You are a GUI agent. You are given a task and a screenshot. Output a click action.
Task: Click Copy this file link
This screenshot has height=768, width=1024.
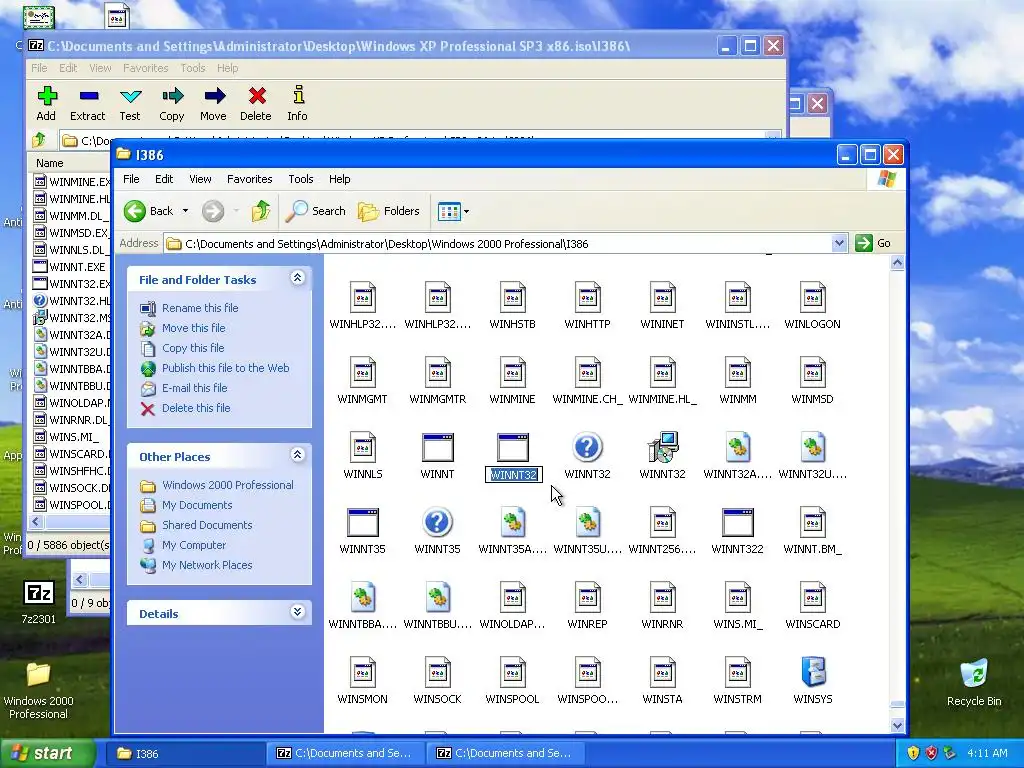pos(193,348)
